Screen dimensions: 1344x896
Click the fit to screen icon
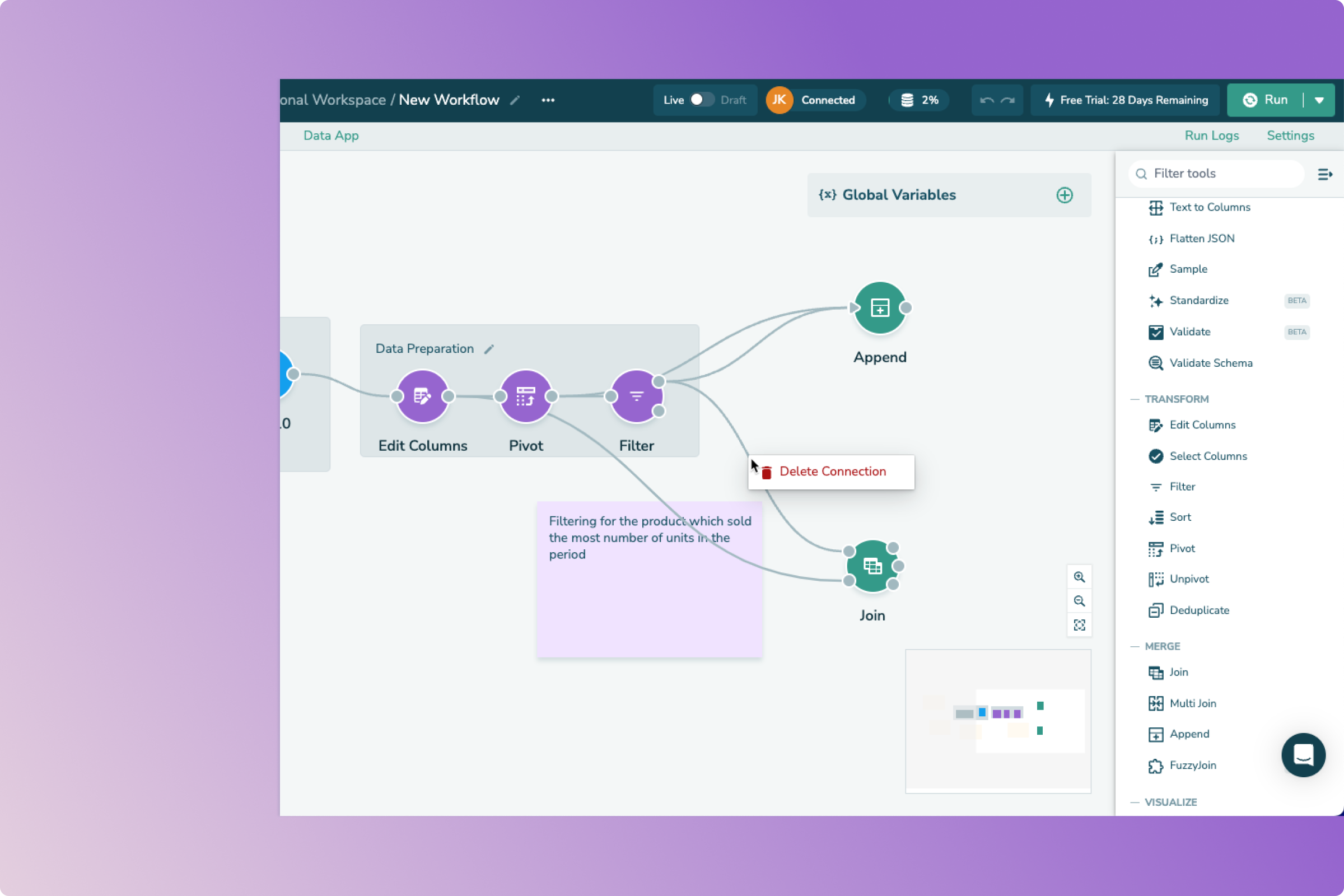tap(1079, 625)
